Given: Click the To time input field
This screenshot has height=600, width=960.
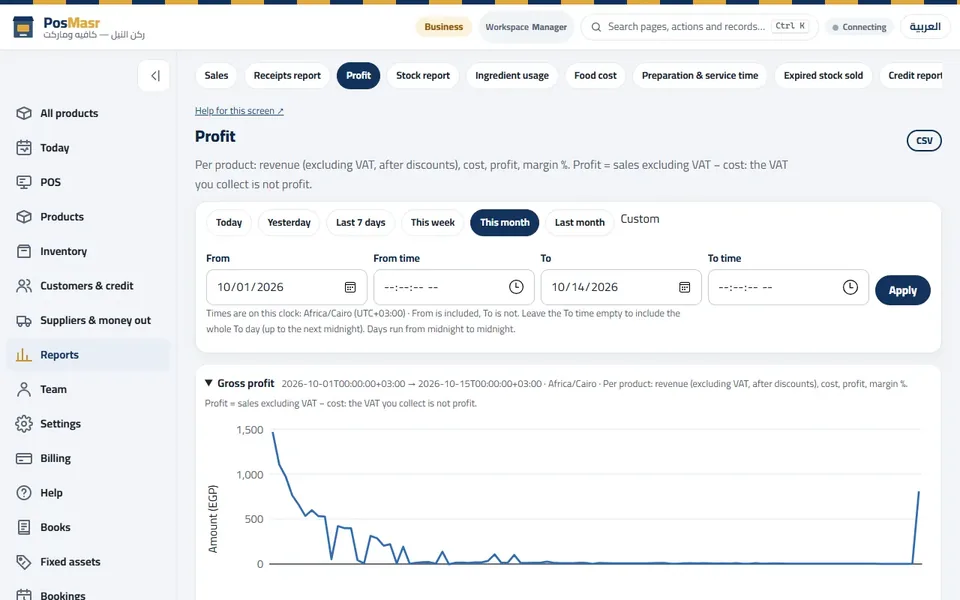Looking at the screenshot, I should (x=788, y=287).
